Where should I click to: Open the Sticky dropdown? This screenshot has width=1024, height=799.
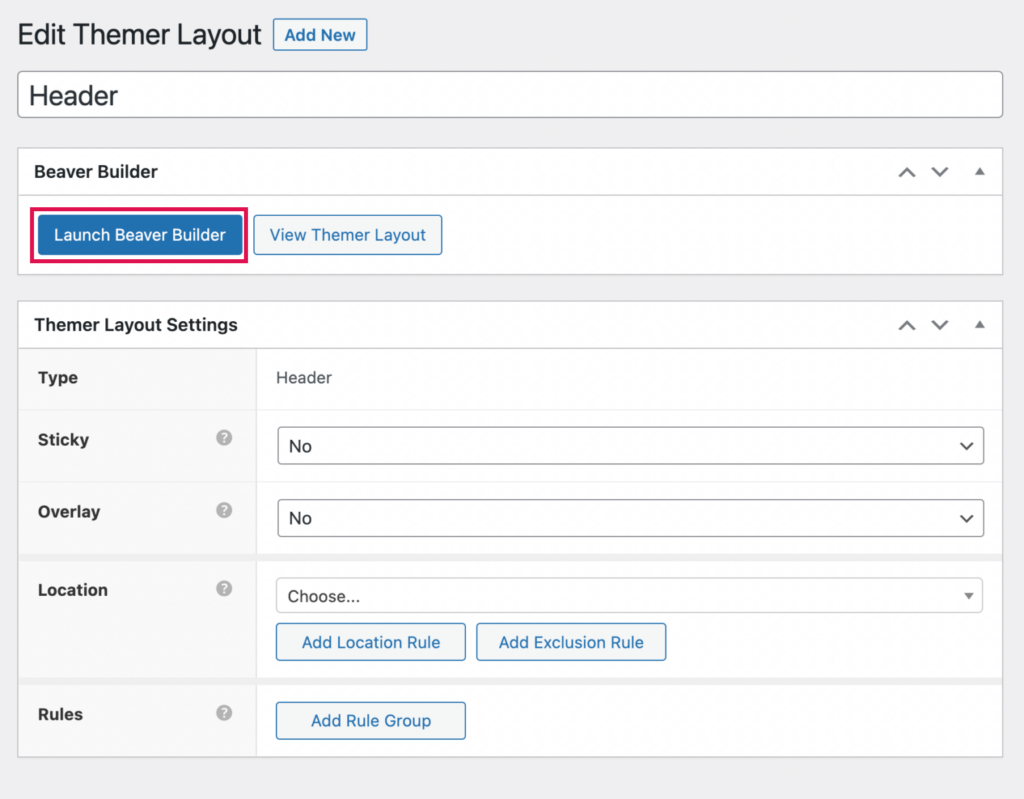[x=630, y=446]
